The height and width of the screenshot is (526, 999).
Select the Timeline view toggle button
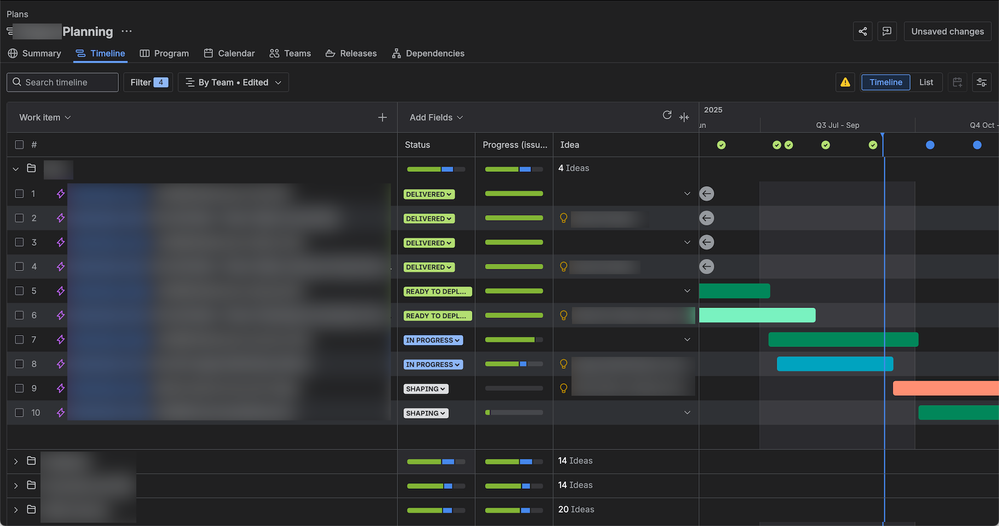pyautogui.click(x=886, y=82)
